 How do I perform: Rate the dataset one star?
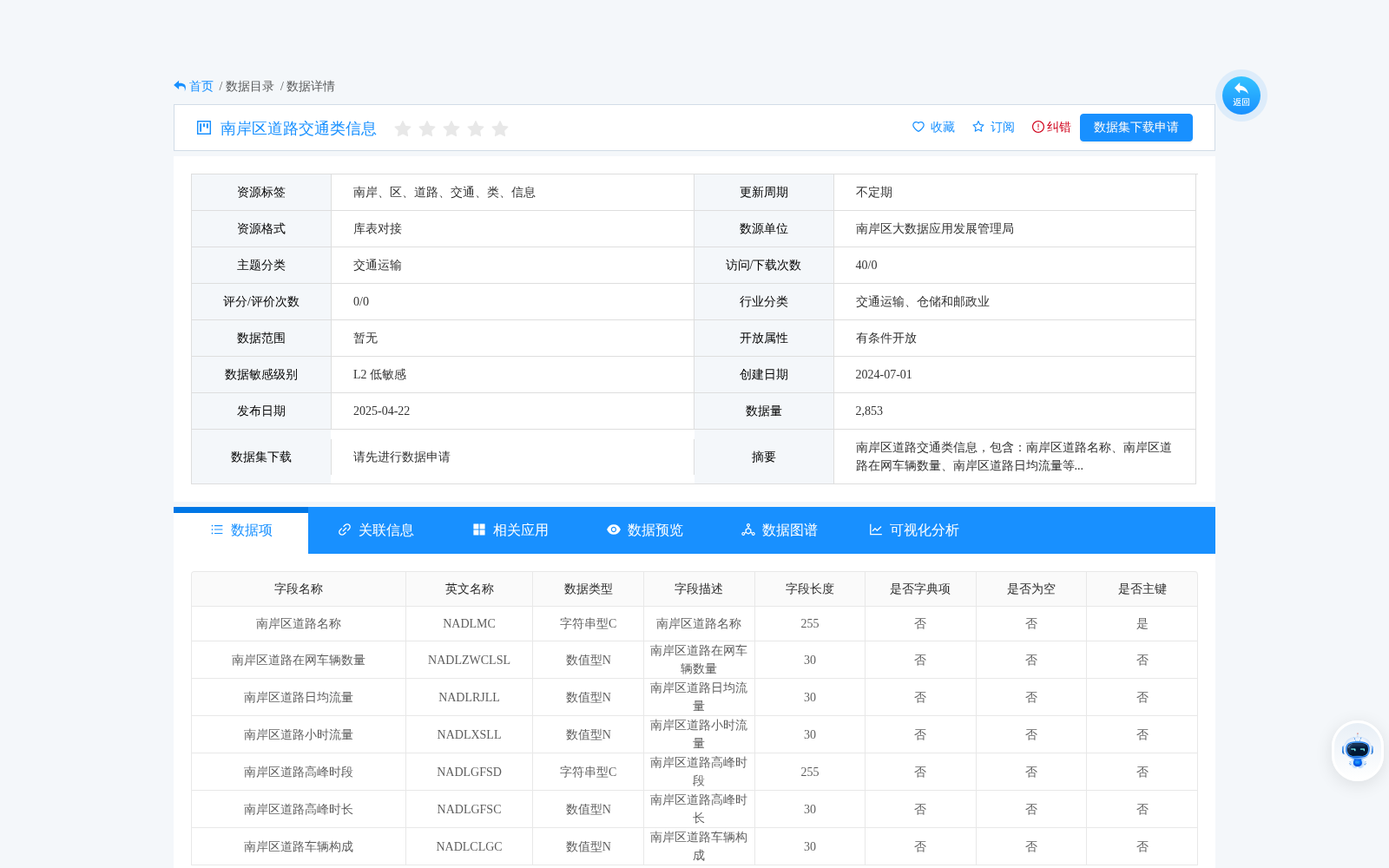[x=403, y=128]
